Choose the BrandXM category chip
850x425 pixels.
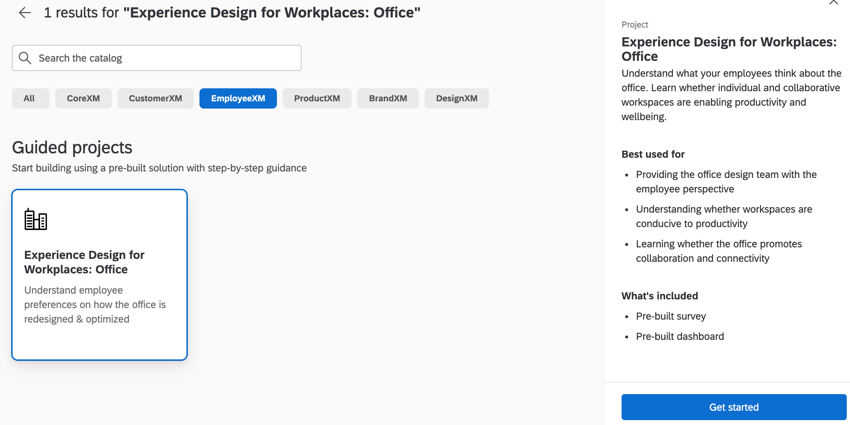click(x=388, y=98)
